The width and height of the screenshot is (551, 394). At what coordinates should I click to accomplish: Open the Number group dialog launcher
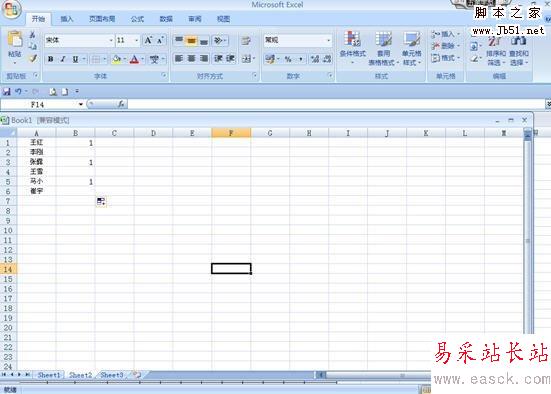pyautogui.click(x=330, y=75)
